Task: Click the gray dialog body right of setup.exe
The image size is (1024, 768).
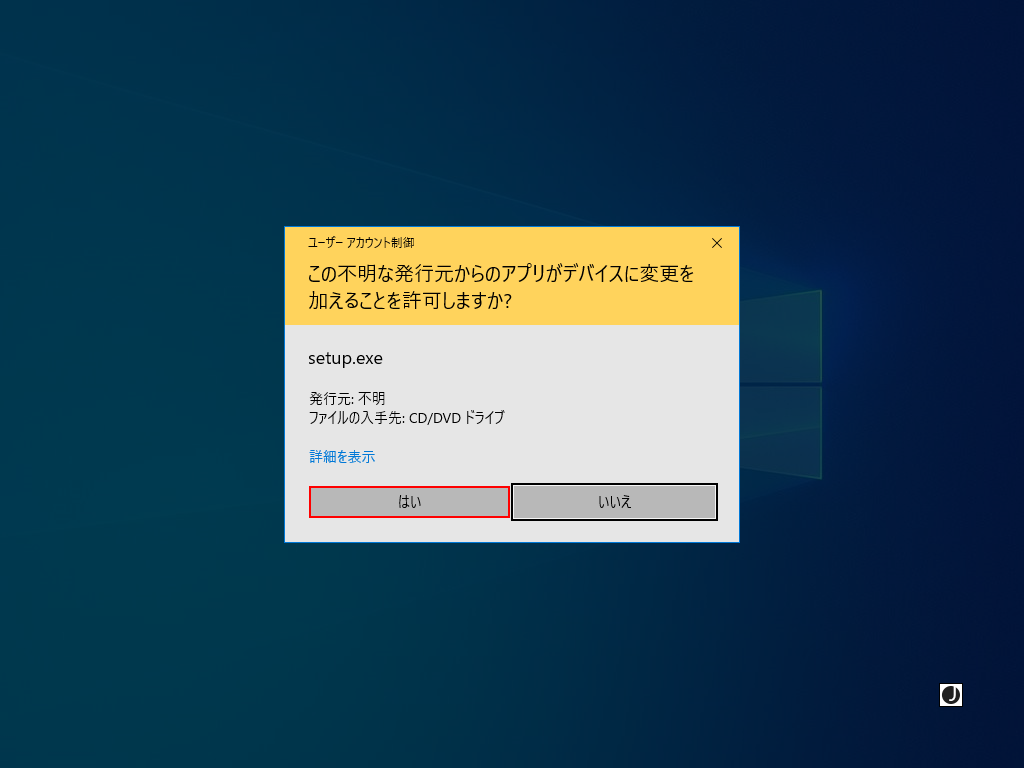Action: tap(555, 359)
